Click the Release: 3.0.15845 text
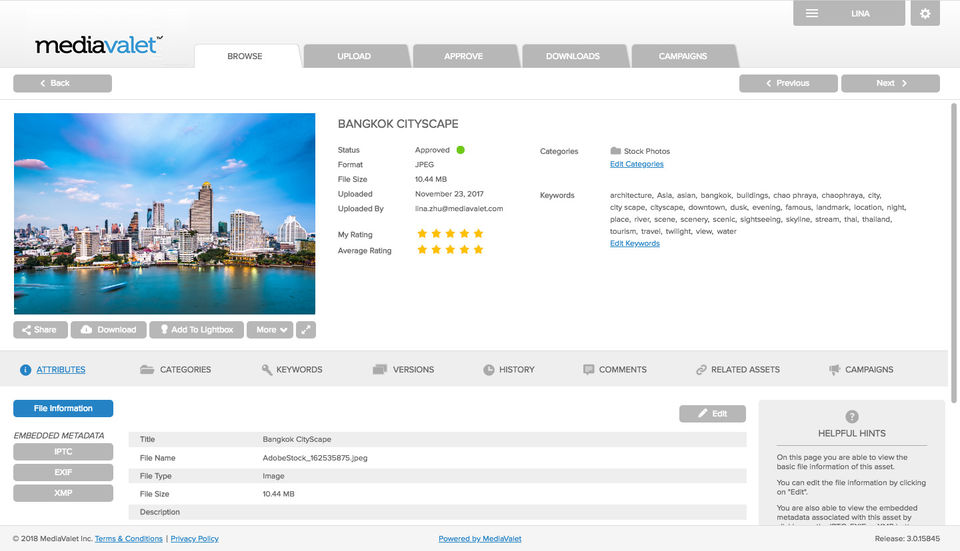 pyautogui.click(x=907, y=539)
